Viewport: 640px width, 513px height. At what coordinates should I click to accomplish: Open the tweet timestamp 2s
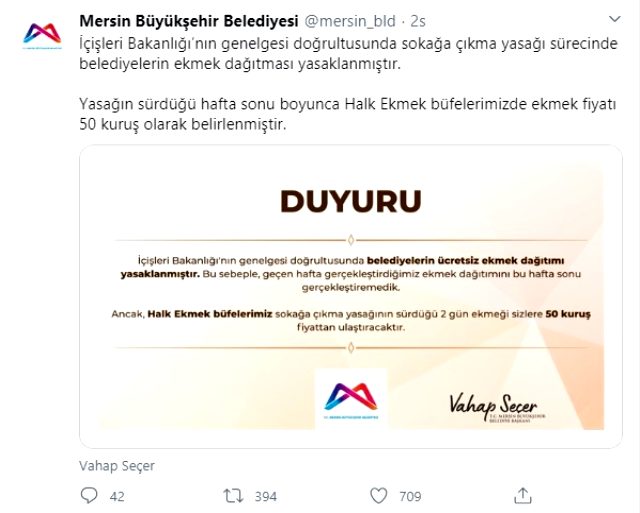click(x=418, y=21)
